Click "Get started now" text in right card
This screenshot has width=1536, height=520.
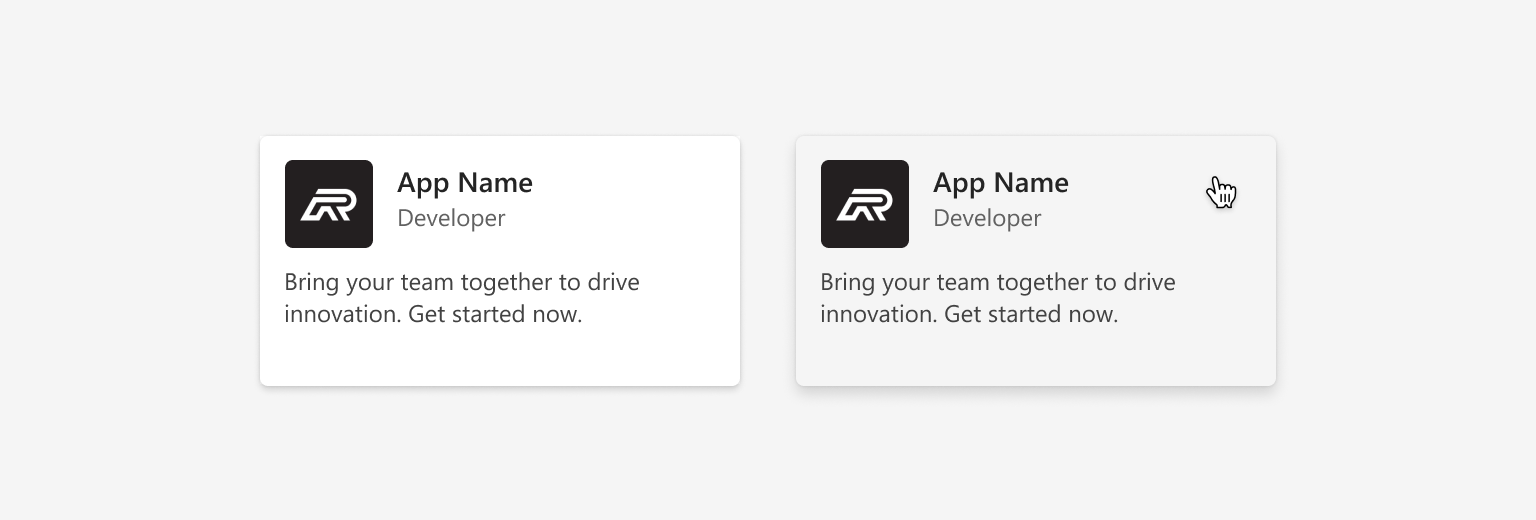click(x=1031, y=314)
